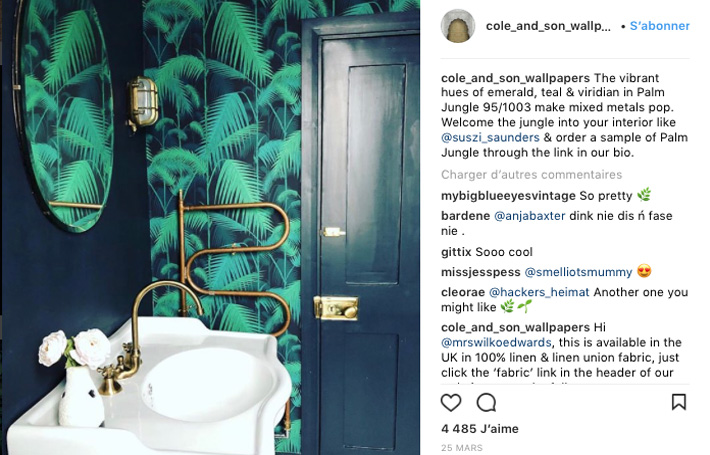
Task: Save the post with bookmark icon
Action: (678, 402)
